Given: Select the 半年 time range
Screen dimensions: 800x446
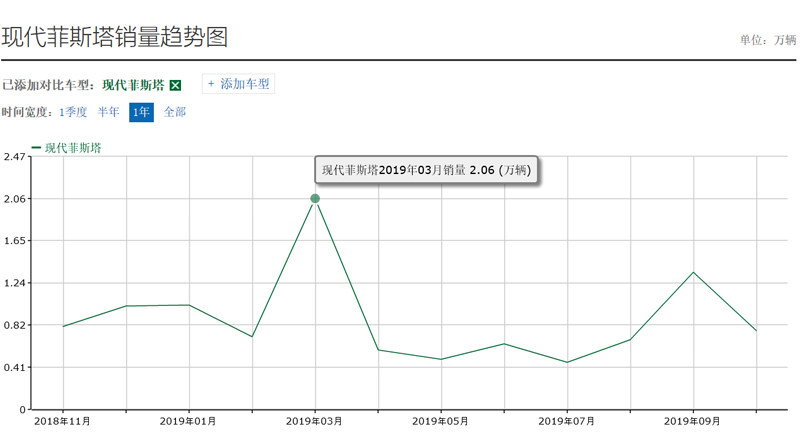Looking at the screenshot, I should [108, 112].
